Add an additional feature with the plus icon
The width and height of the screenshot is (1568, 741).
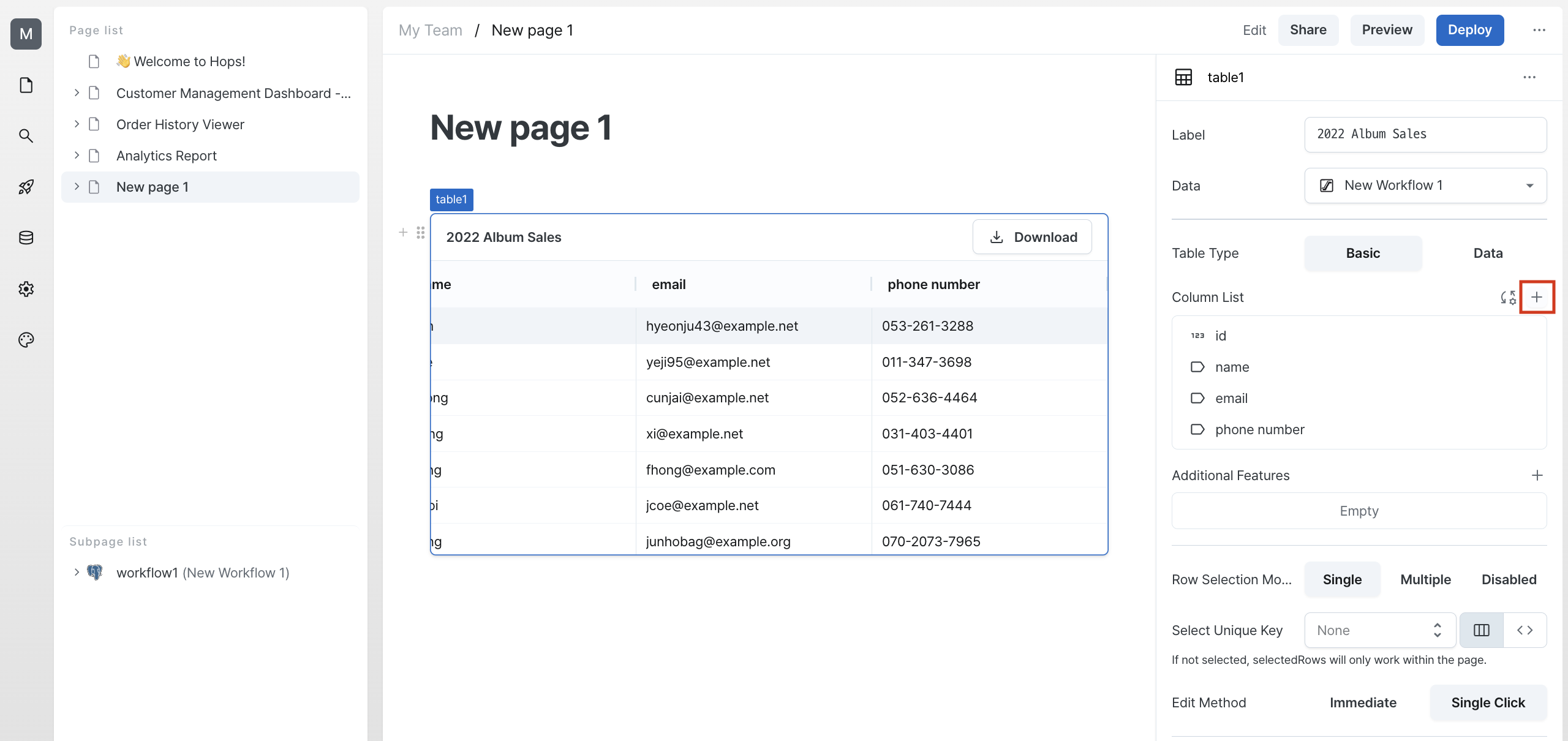click(1537, 475)
